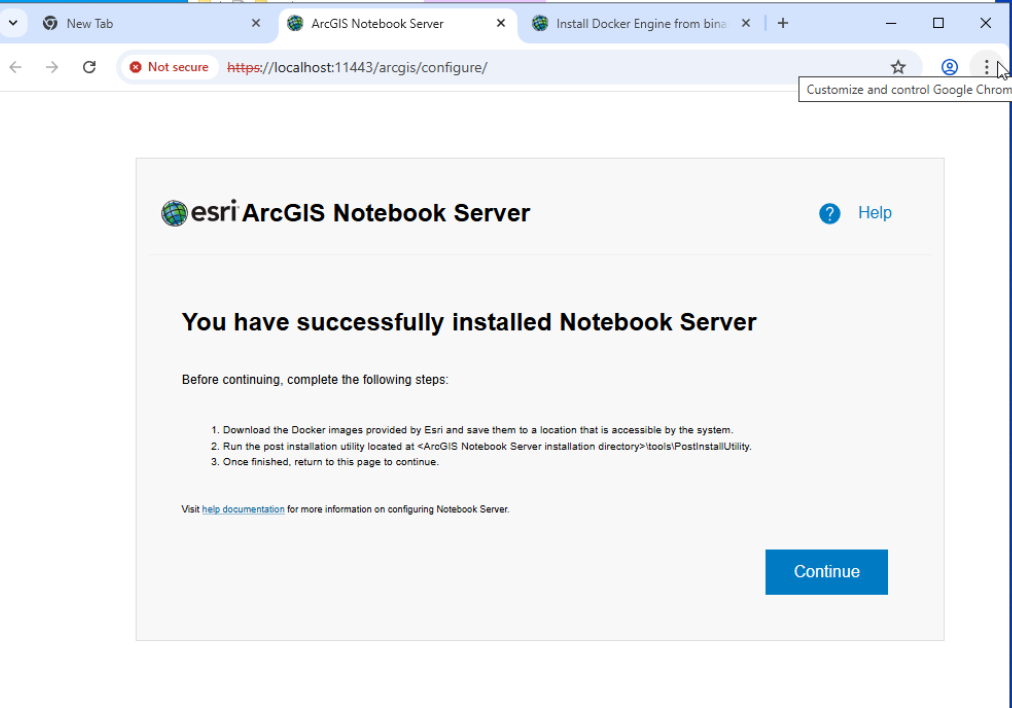Switch to the Install Docker Engine tab
Image resolution: width=1012 pixels, height=708 pixels.
pos(641,23)
